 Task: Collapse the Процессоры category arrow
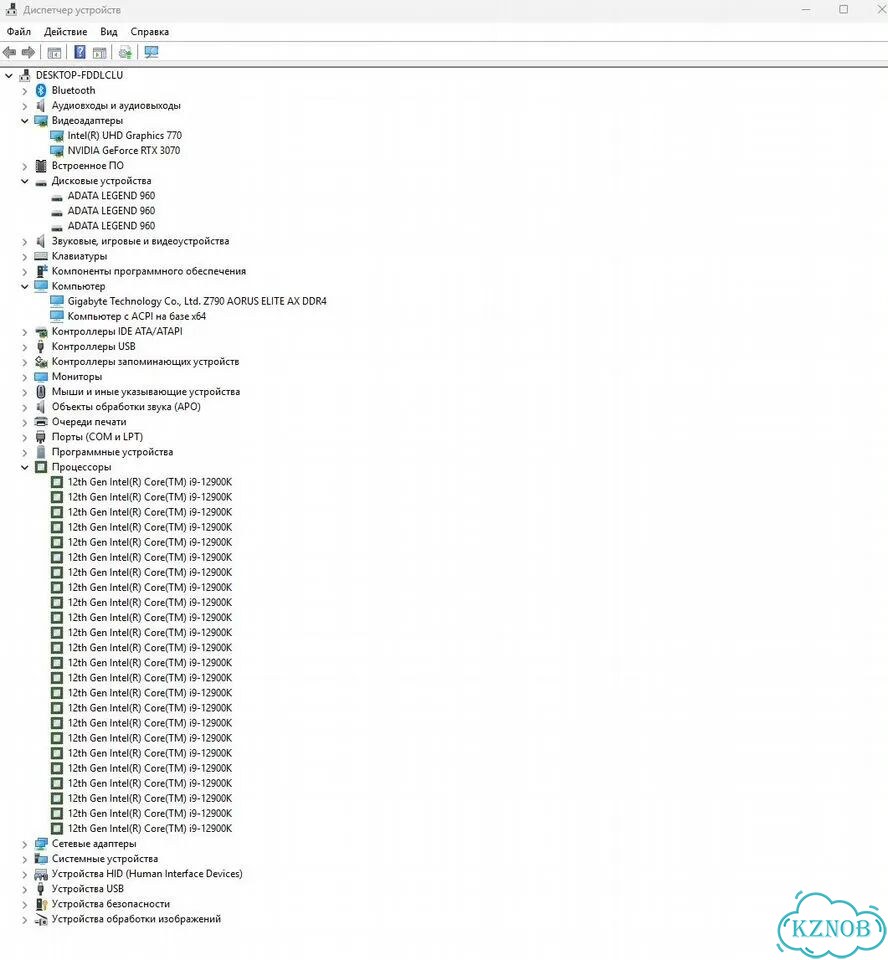tap(24, 467)
